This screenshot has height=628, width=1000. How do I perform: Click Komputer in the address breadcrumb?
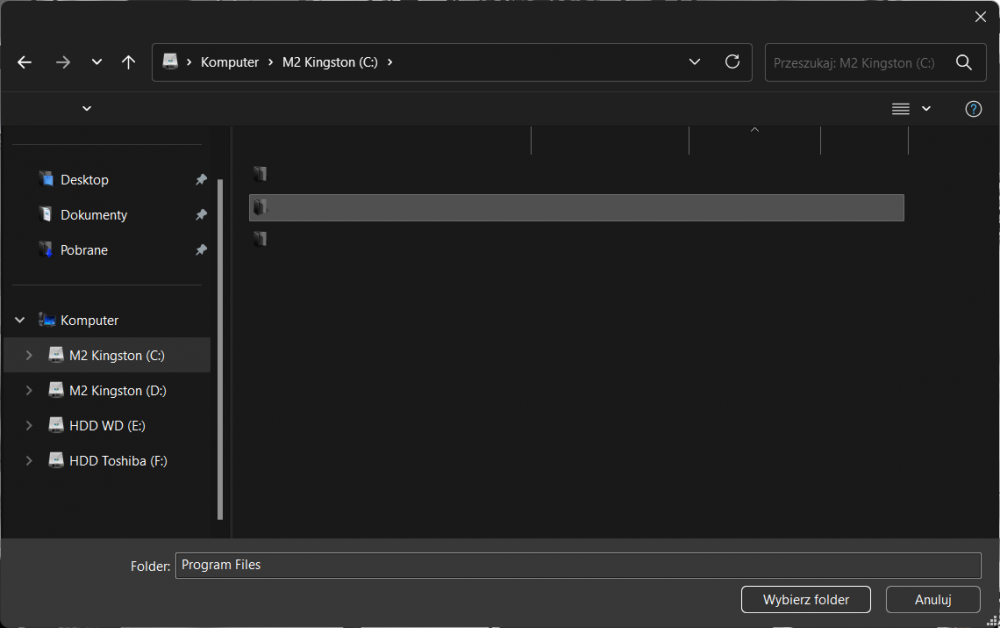(x=229, y=62)
